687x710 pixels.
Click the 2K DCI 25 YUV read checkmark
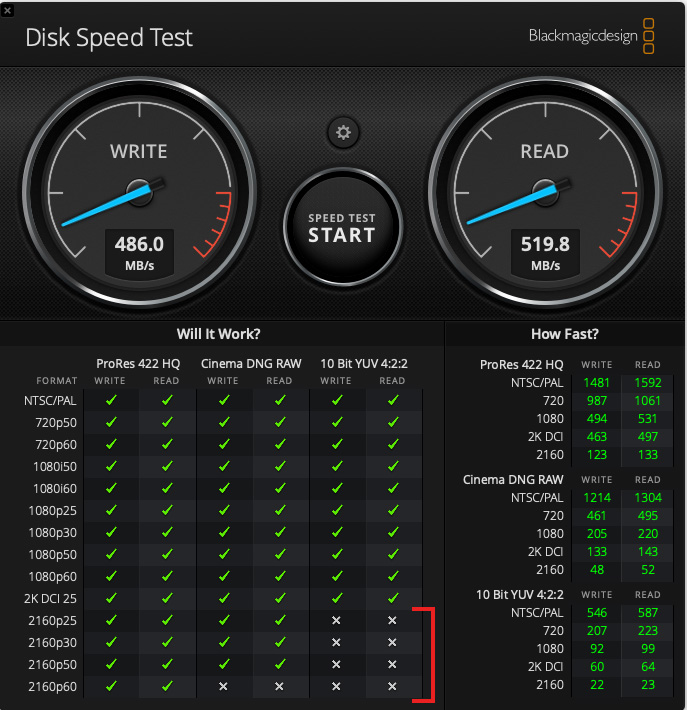coord(393,598)
